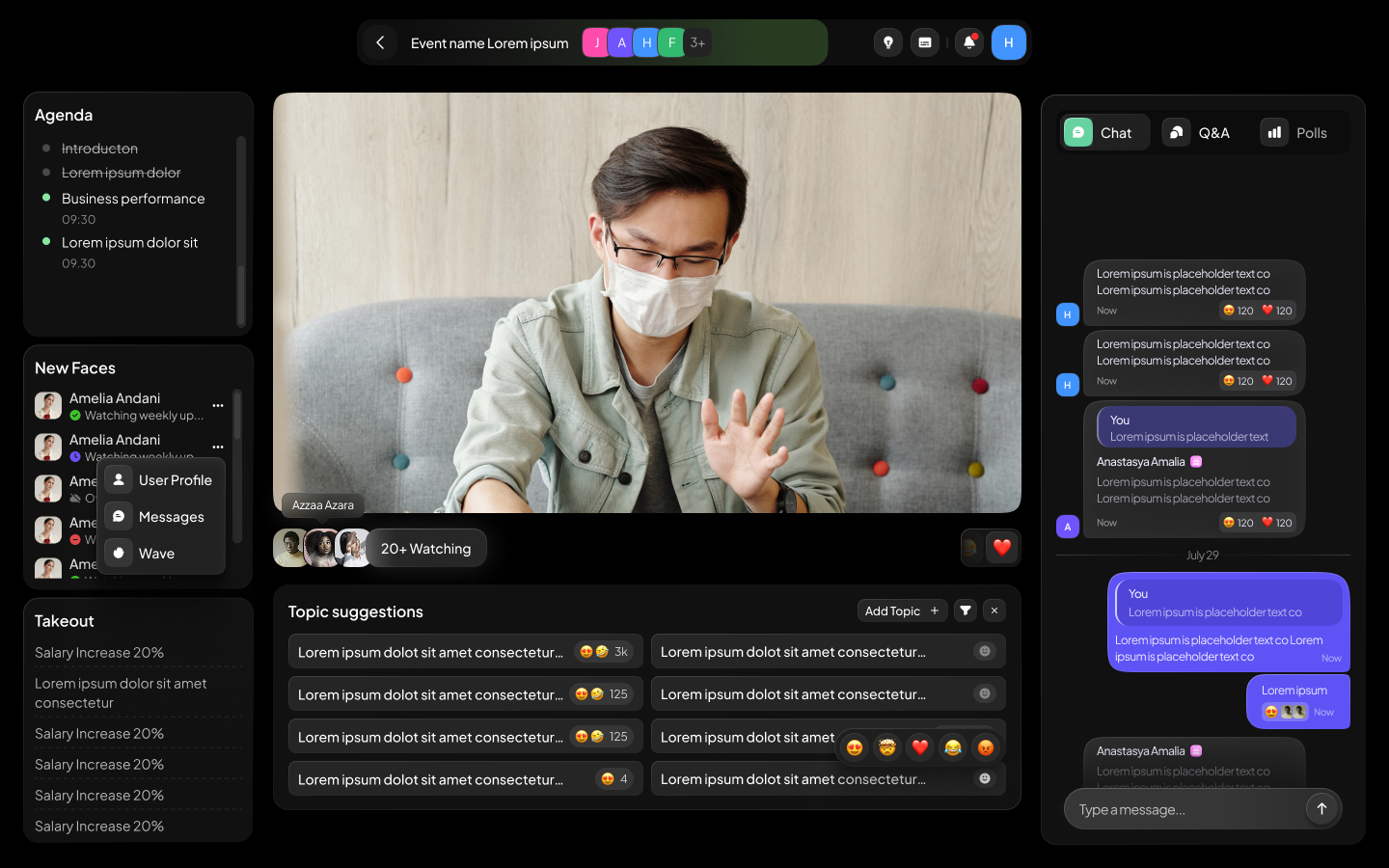
Task: Click the 3k reaction pill on a topic
Action: [x=604, y=652]
